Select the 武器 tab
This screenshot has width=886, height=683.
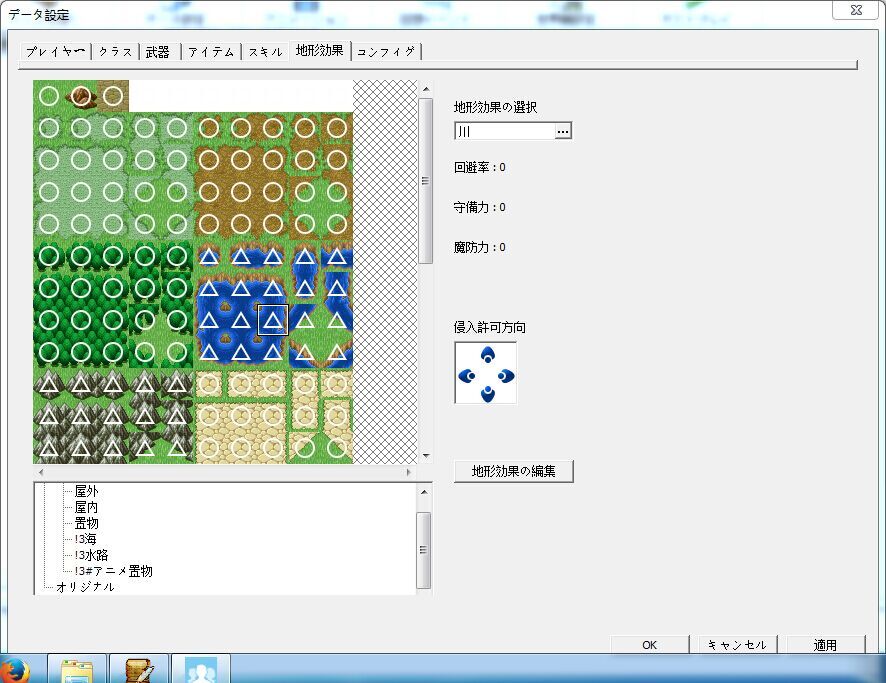[x=158, y=51]
